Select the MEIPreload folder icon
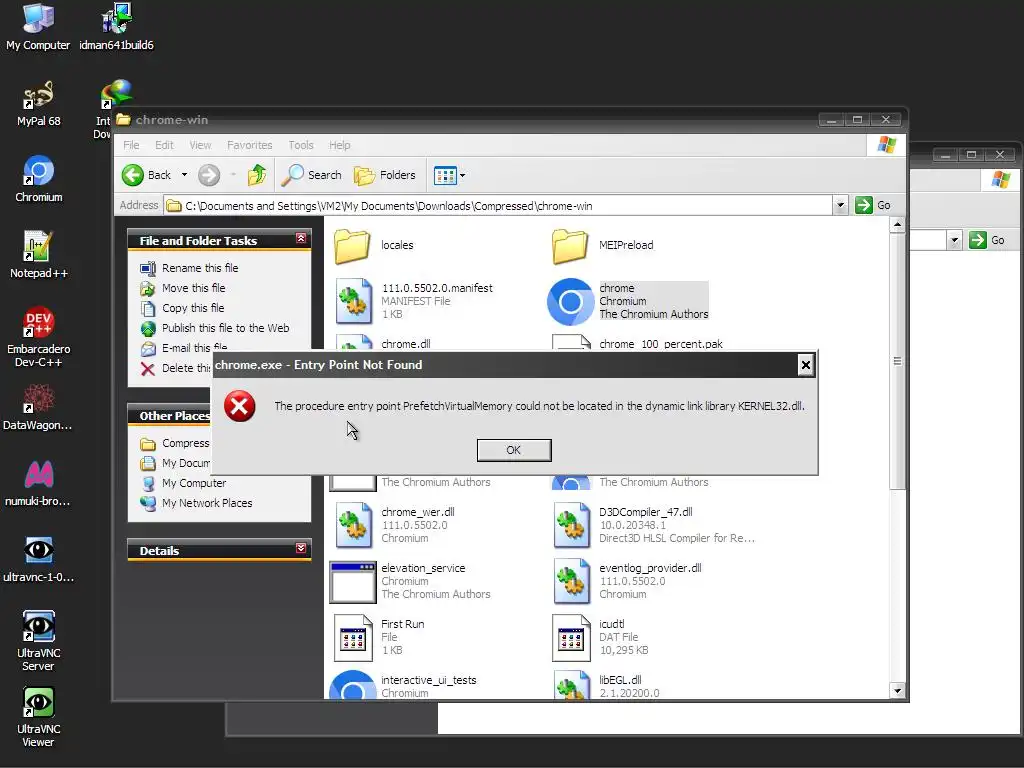Image resolution: width=1024 pixels, height=768 pixels. click(x=570, y=246)
